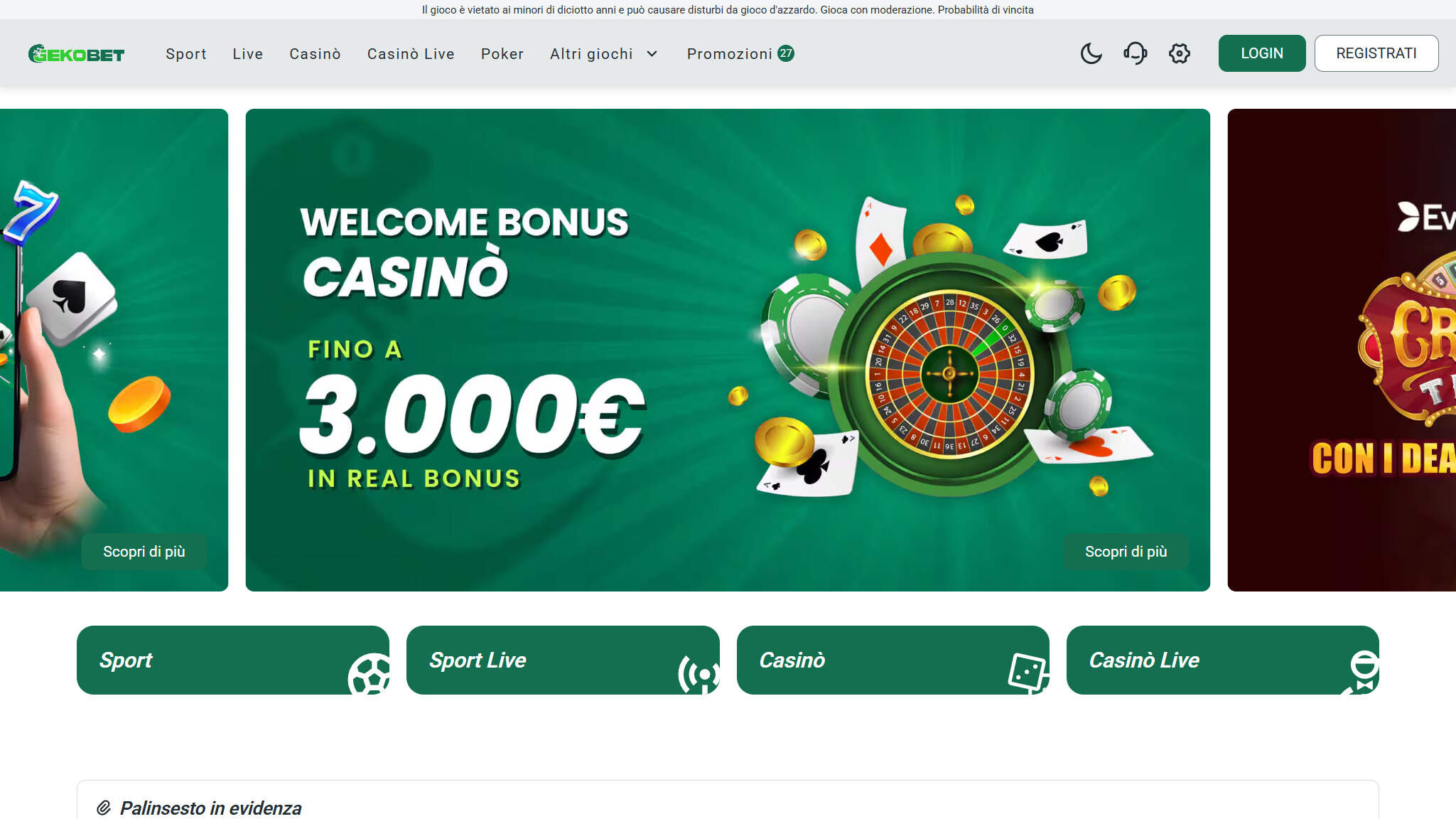Open customer support headset icon

pos(1135,53)
